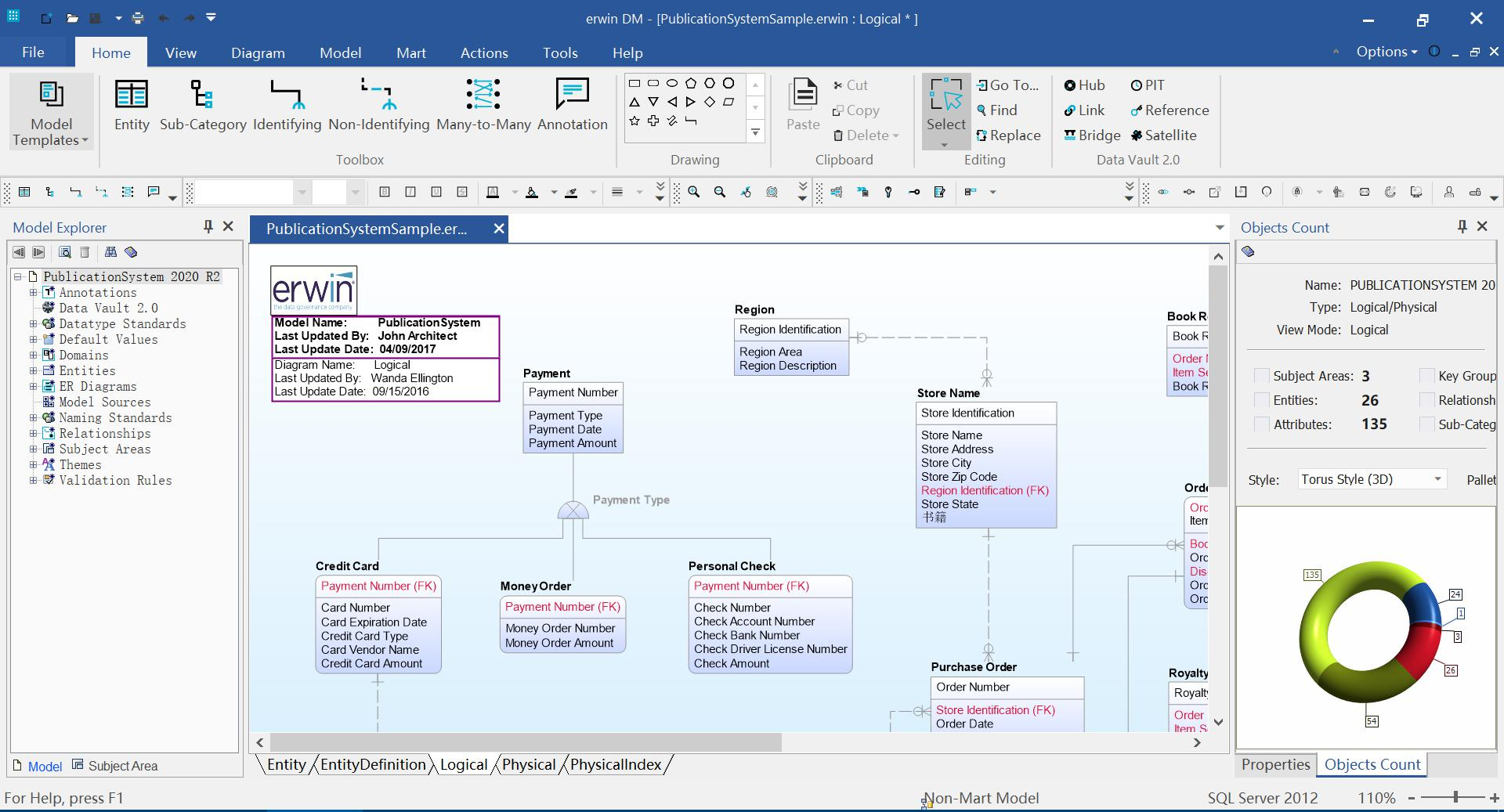This screenshot has height=812, width=1504.
Task: Click the Cut button
Action: [850, 85]
